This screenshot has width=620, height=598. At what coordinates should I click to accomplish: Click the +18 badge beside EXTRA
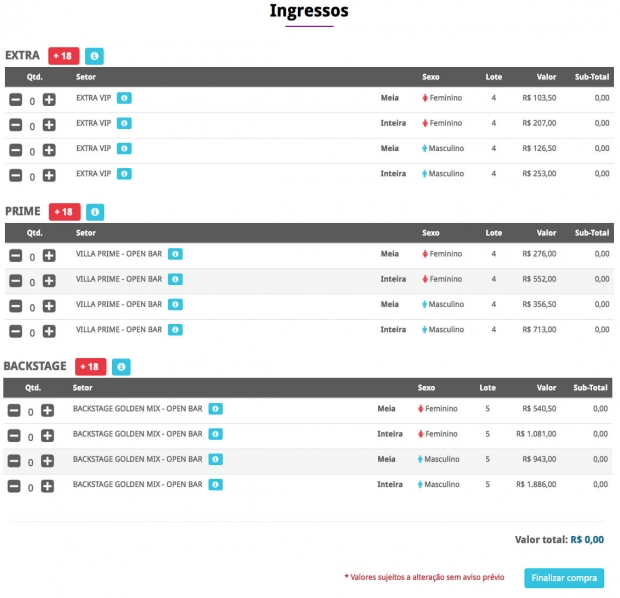pyautogui.click(x=63, y=56)
